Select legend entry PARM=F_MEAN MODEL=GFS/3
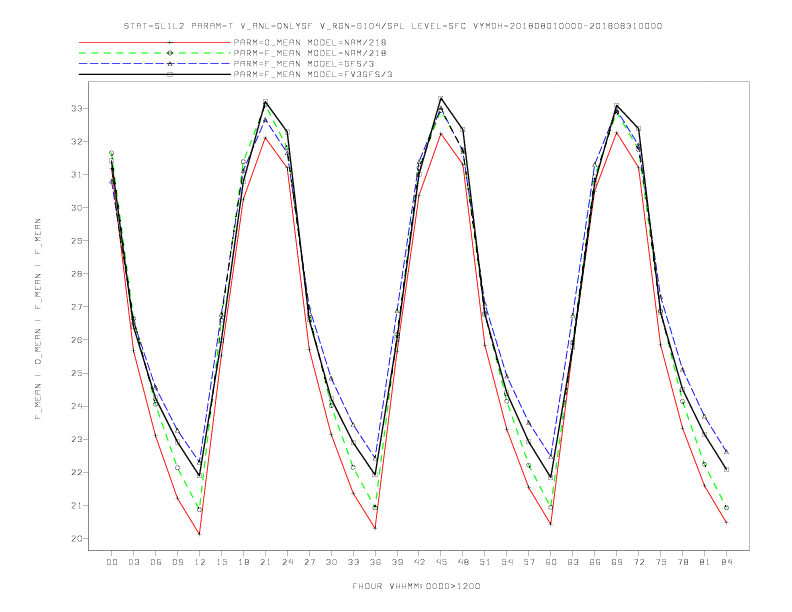Image resolution: width=792 pixels, height=612 pixels. click(304, 64)
